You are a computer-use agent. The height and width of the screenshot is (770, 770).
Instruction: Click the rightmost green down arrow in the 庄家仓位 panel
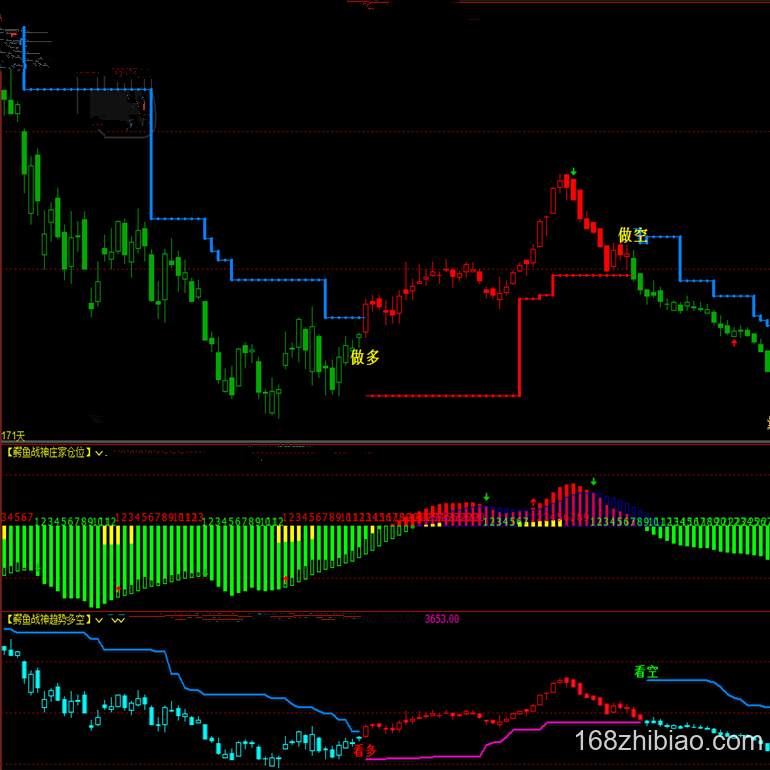pos(594,482)
